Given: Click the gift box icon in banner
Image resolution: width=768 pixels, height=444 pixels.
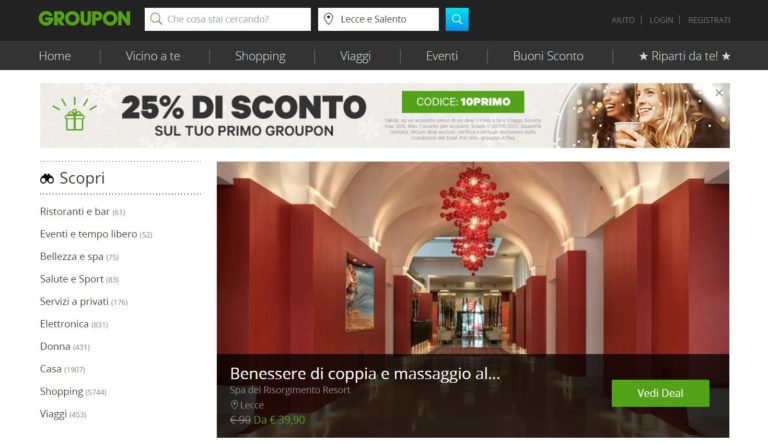Looking at the screenshot, I should (74, 116).
